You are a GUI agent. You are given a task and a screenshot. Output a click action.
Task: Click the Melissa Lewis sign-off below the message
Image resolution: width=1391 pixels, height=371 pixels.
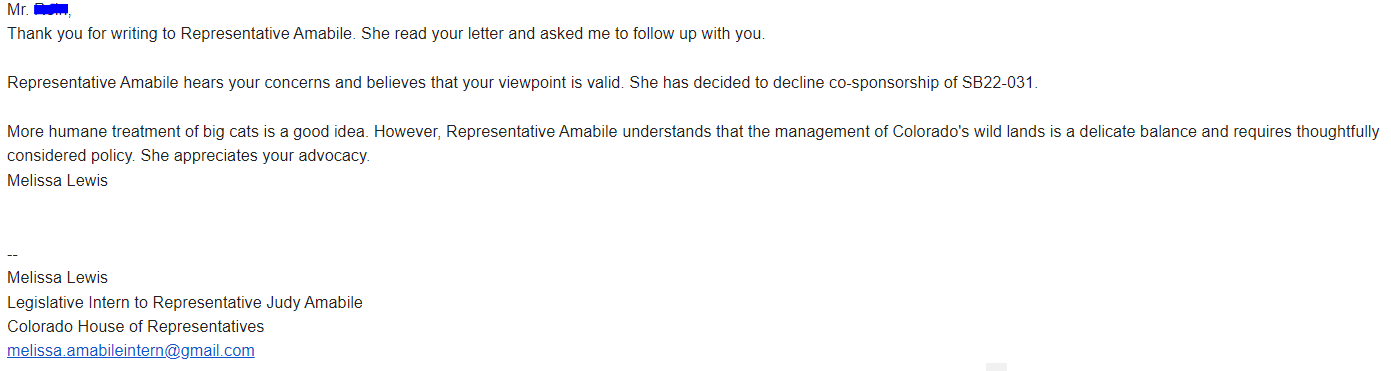pos(57,181)
